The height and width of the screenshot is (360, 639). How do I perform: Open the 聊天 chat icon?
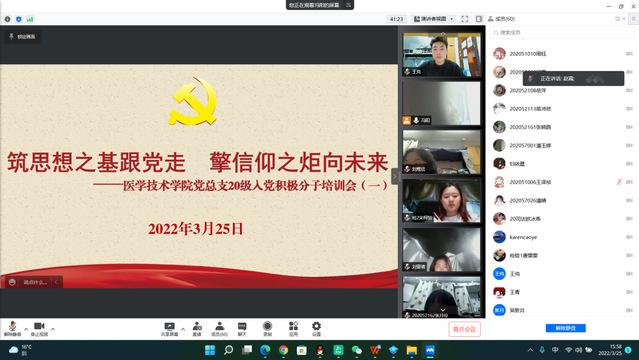pos(242,329)
